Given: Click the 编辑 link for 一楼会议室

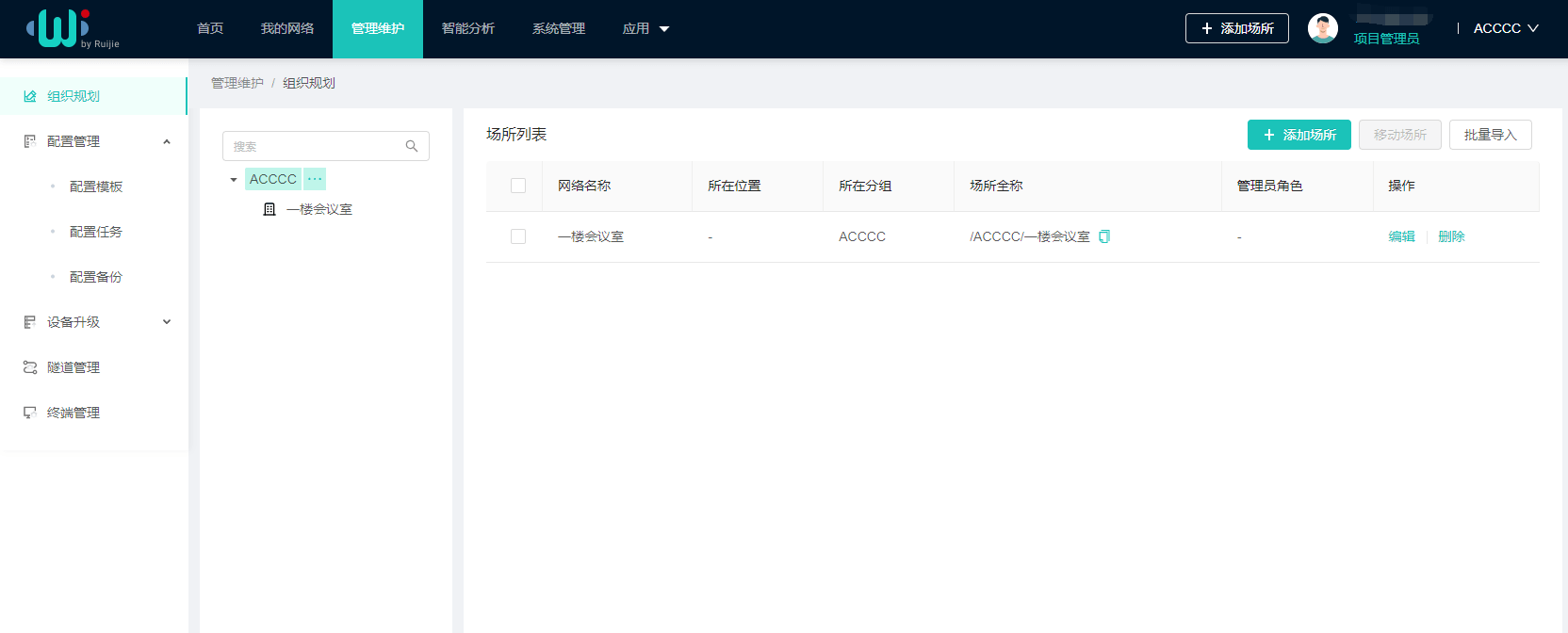Looking at the screenshot, I should pos(1401,236).
